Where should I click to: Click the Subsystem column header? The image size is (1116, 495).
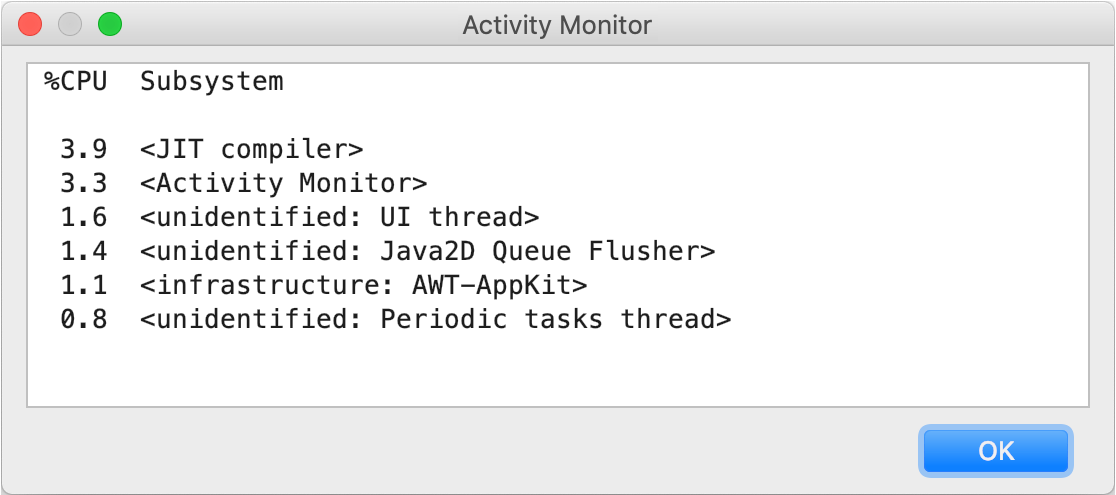tap(212, 82)
